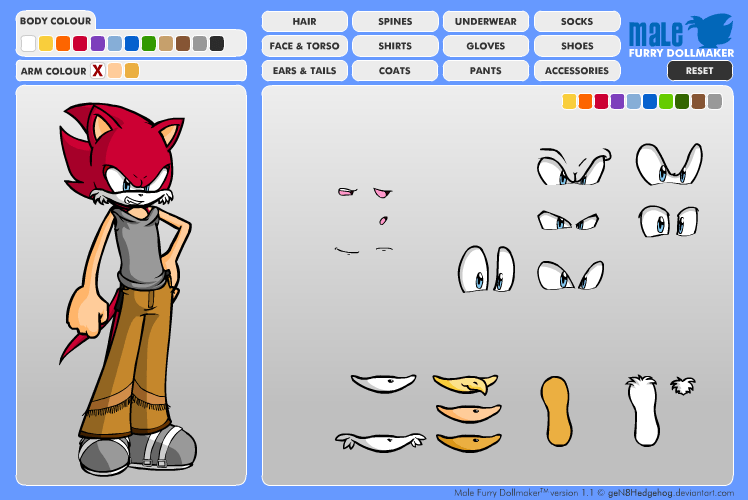Select the angry eyebrows eye style

pyautogui.click(x=574, y=167)
